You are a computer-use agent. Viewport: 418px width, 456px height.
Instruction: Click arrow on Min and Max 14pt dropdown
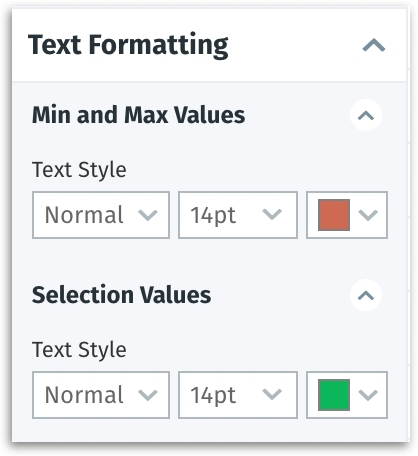[272, 214]
